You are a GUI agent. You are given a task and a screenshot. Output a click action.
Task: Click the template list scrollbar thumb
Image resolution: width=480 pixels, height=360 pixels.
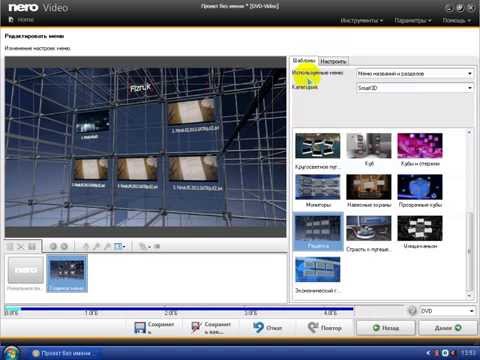coord(469,251)
